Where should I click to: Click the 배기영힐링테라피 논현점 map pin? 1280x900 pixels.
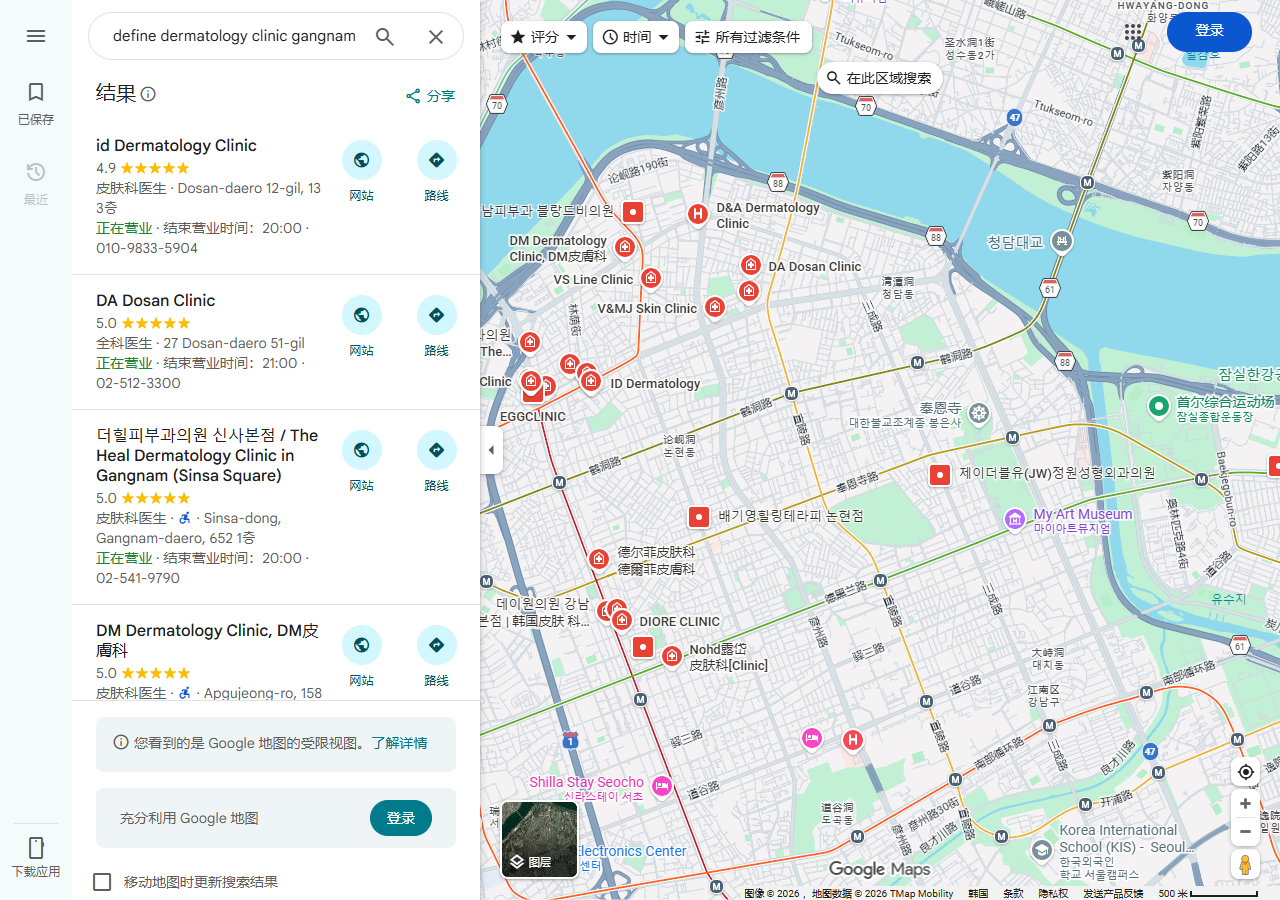point(699,517)
